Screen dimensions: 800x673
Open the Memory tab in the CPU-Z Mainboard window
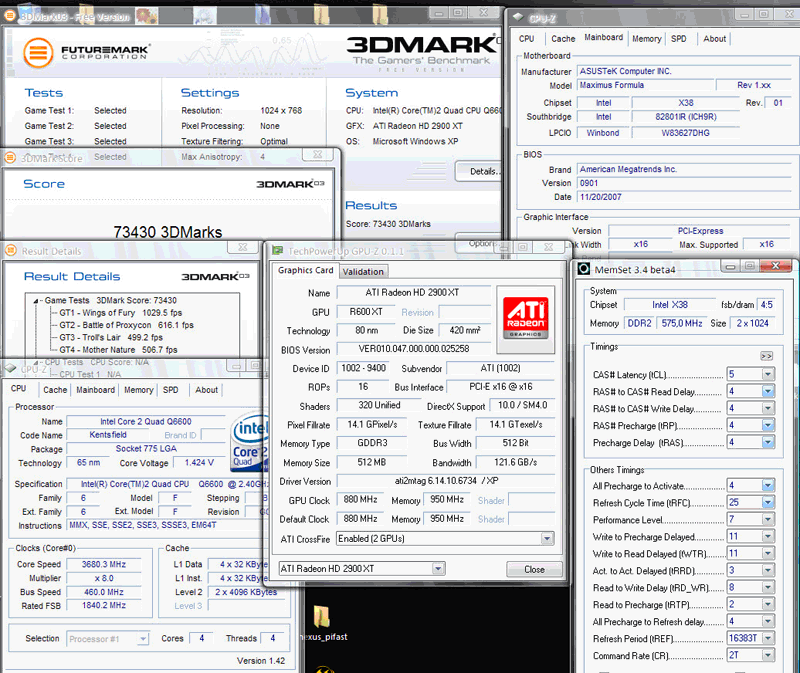pos(646,38)
